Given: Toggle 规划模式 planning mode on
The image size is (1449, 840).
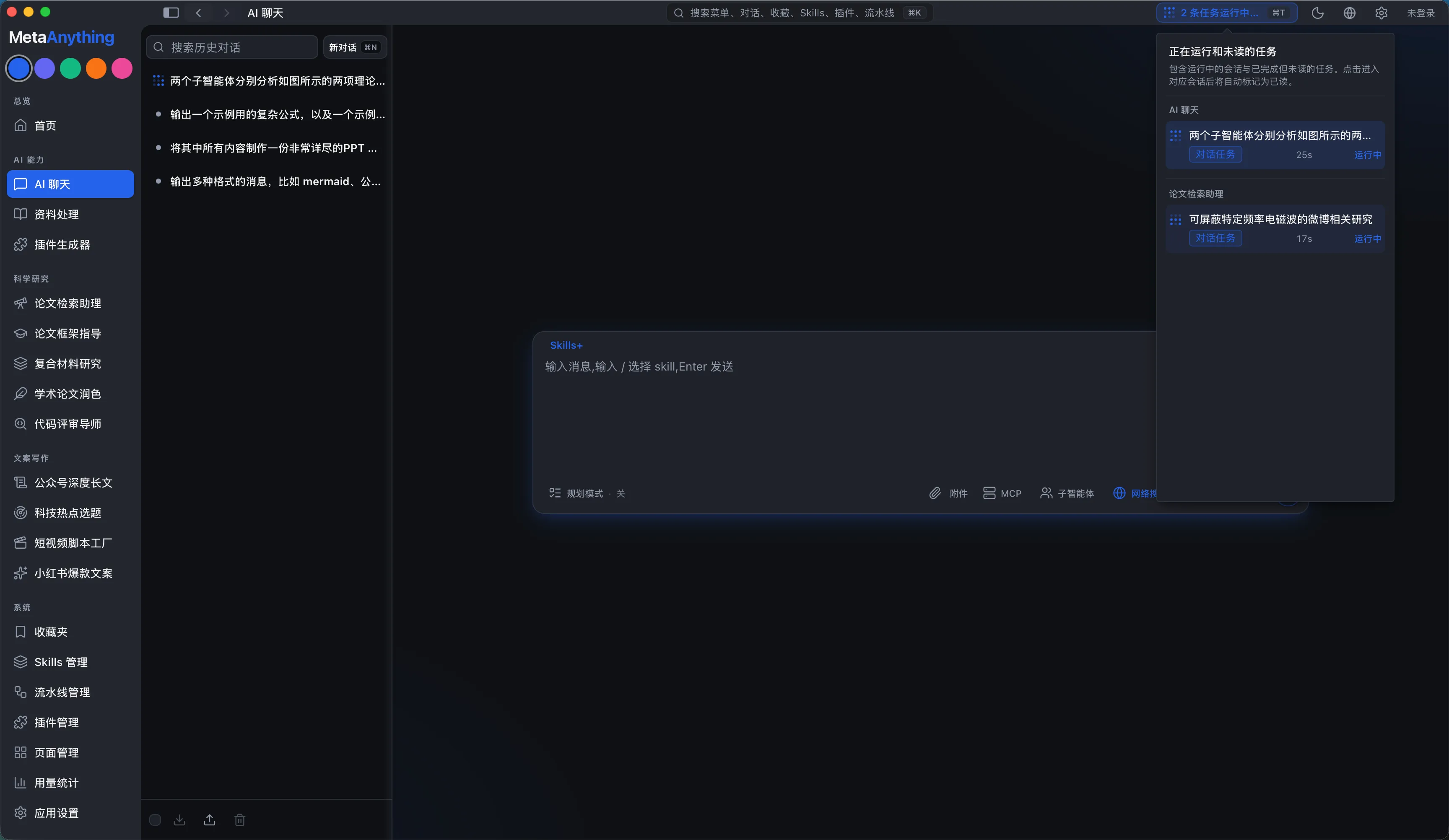Looking at the screenshot, I should point(587,493).
